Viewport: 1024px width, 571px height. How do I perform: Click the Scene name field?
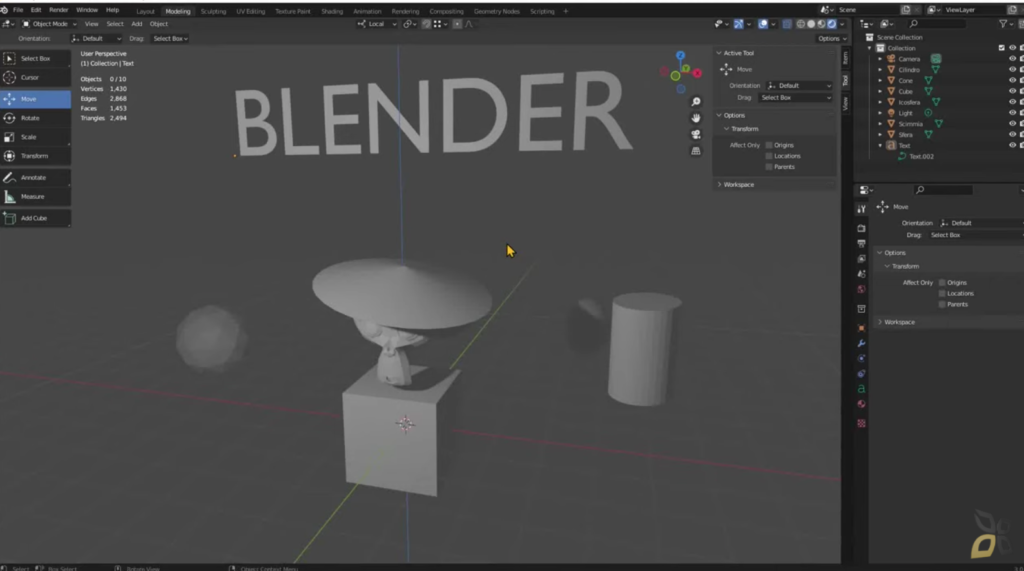tap(867, 10)
